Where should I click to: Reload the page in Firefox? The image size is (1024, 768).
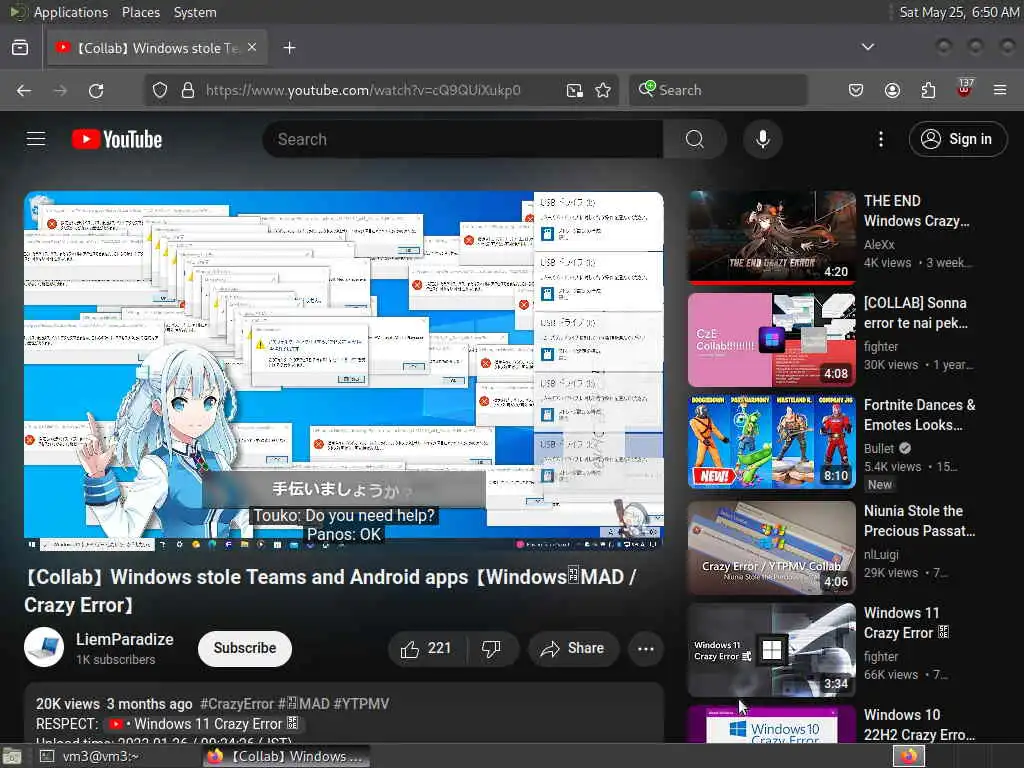[96, 90]
